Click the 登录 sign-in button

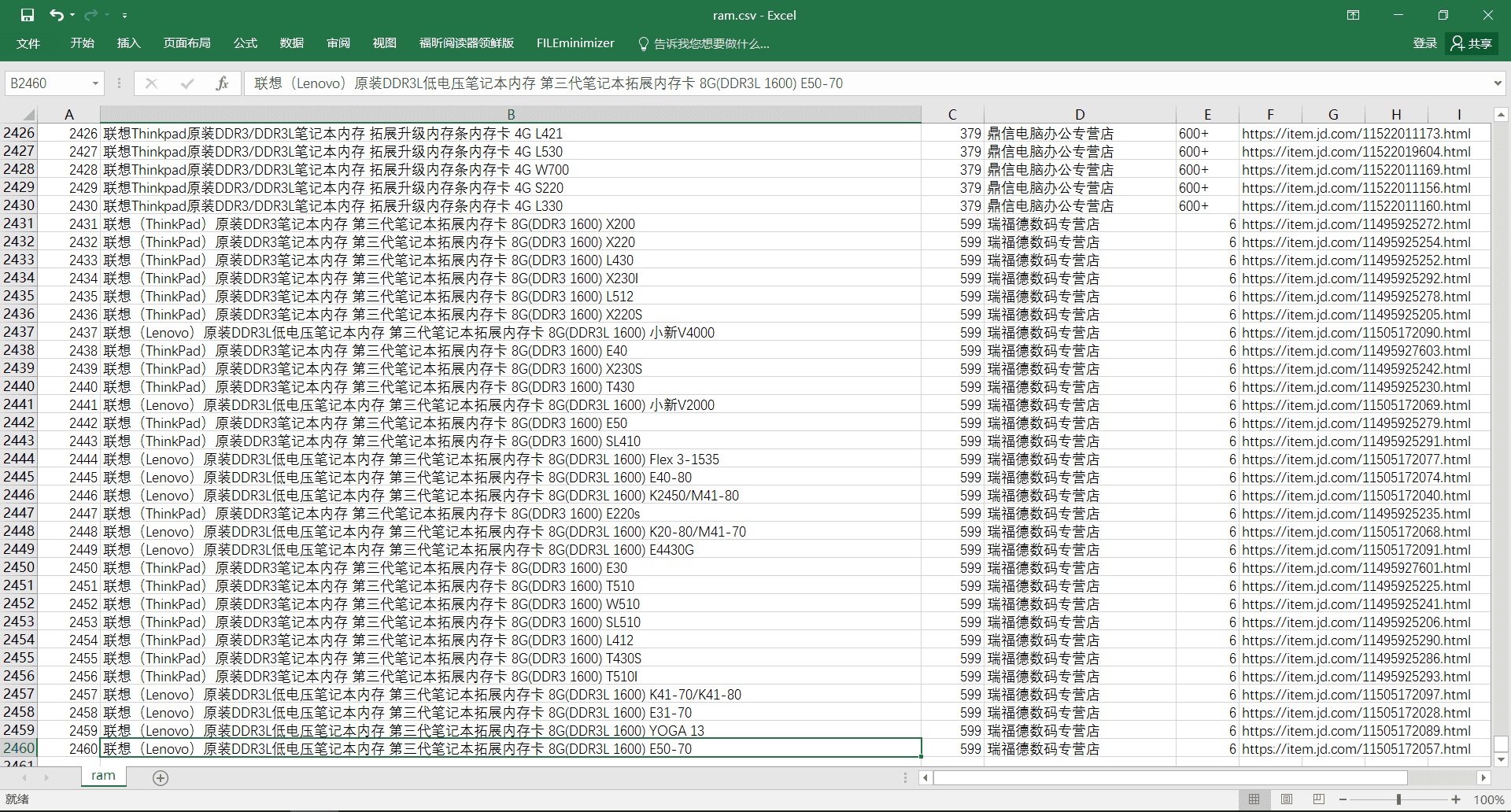tap(1424, 43)
